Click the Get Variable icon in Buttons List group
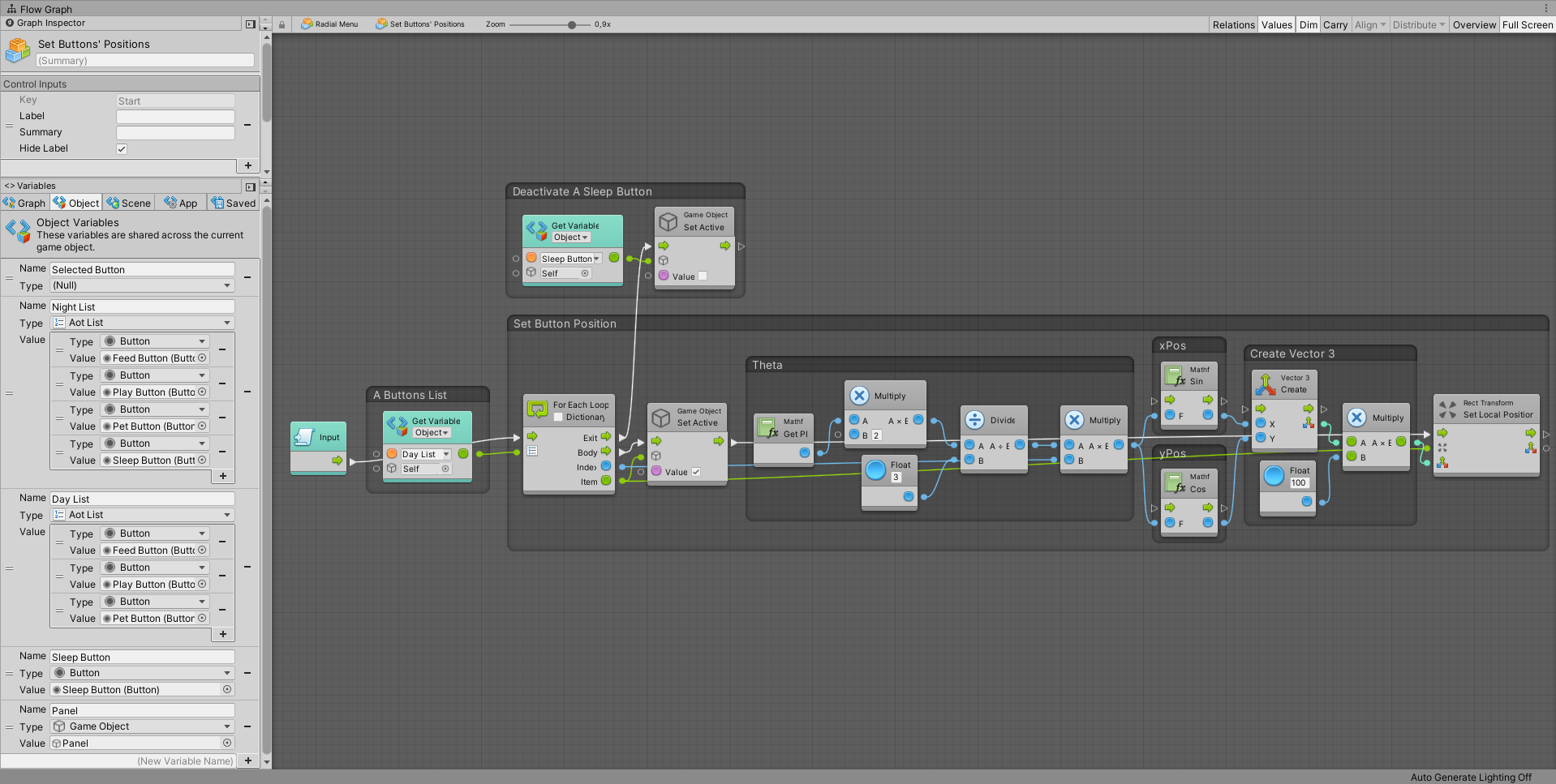The image size is (1556, 784). pos(398,426)
